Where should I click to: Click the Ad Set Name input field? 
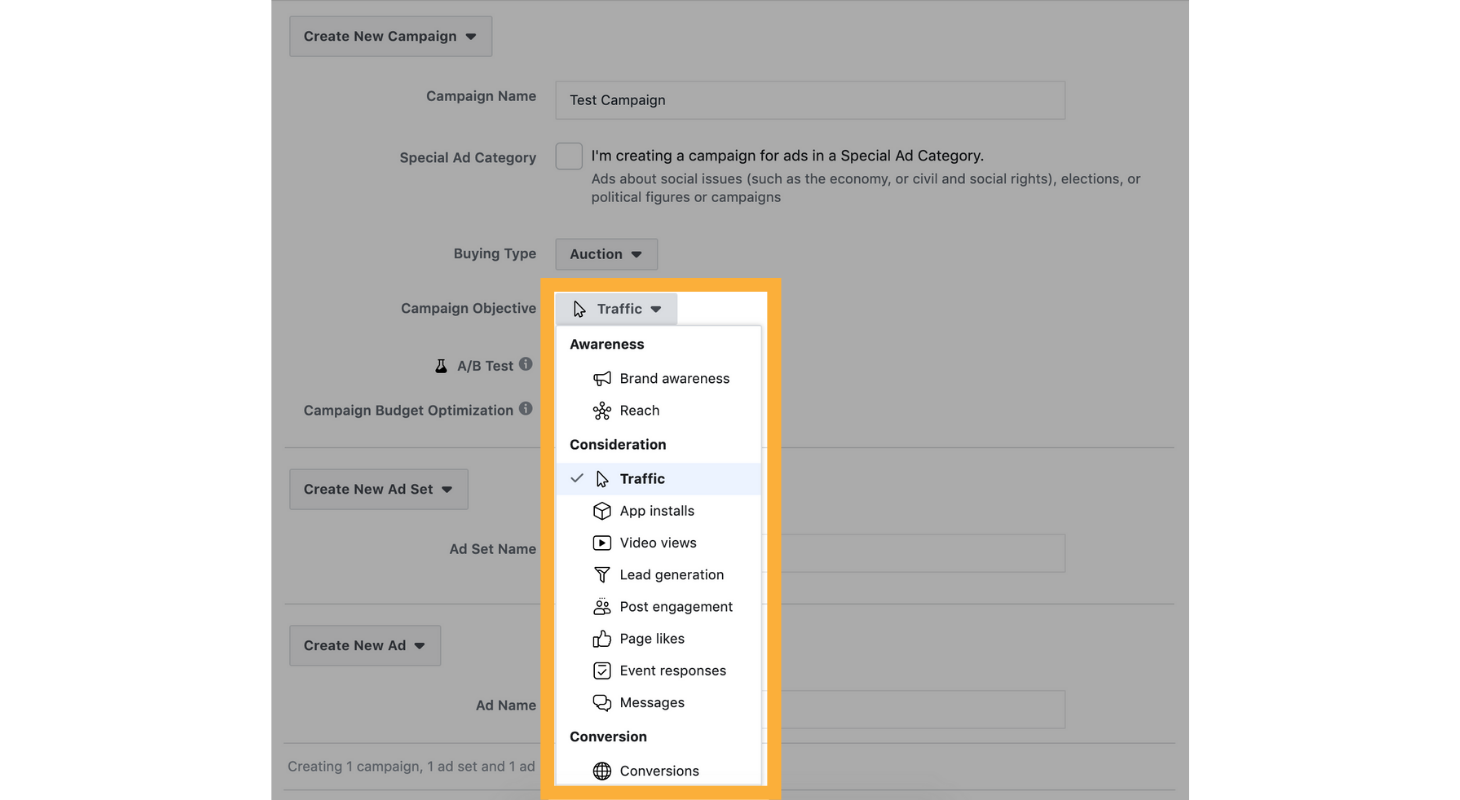point(912,553)
